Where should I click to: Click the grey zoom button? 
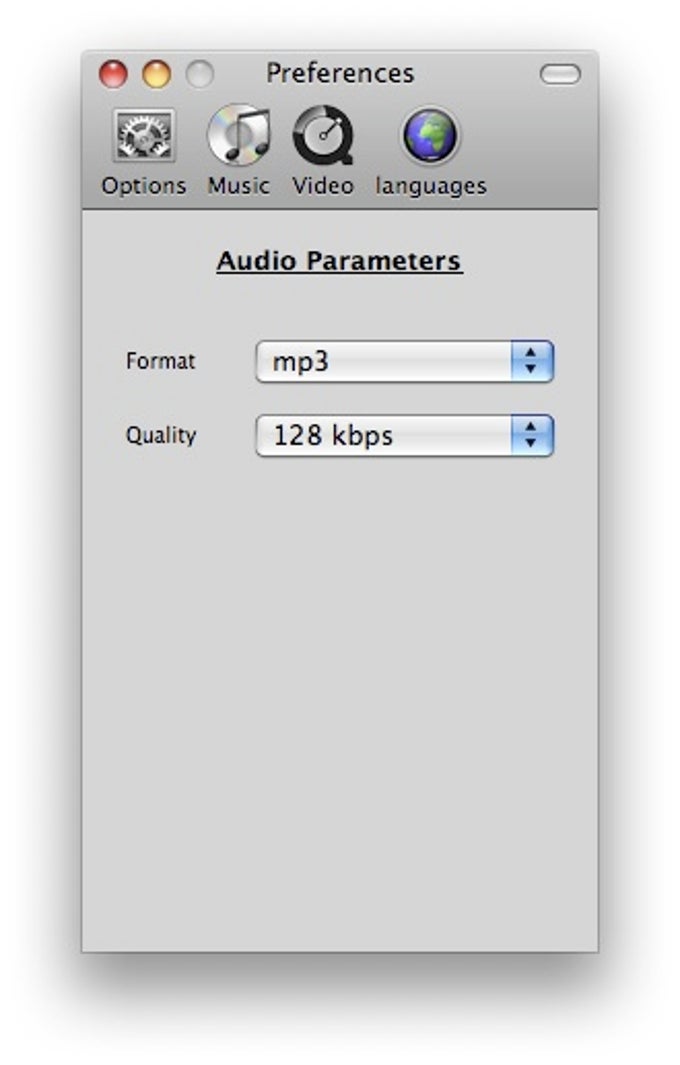pos(200,74)
